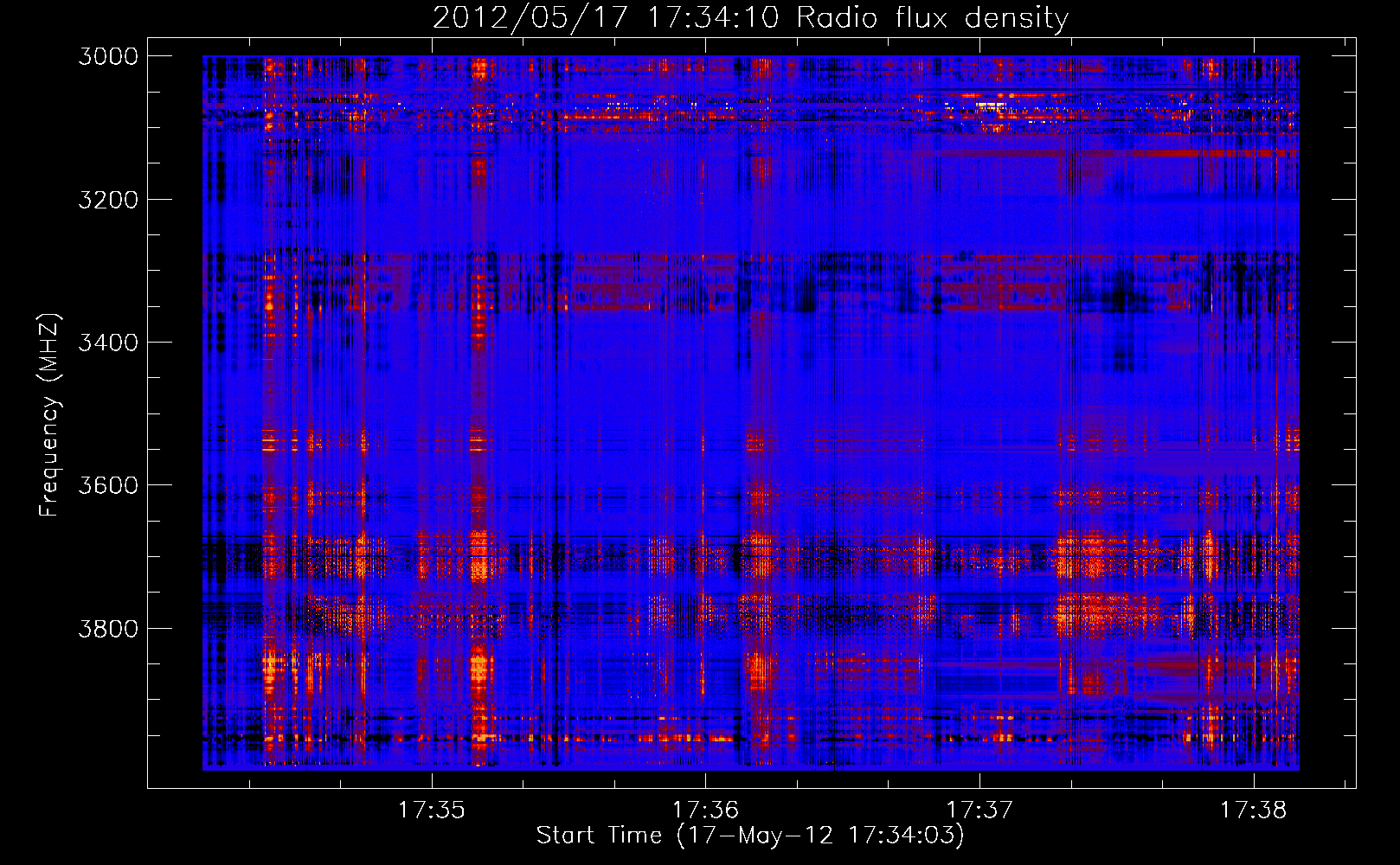
Task: Click the 'Frequency (MHZ)' y-axis title
Action: (x=49, y=415)
